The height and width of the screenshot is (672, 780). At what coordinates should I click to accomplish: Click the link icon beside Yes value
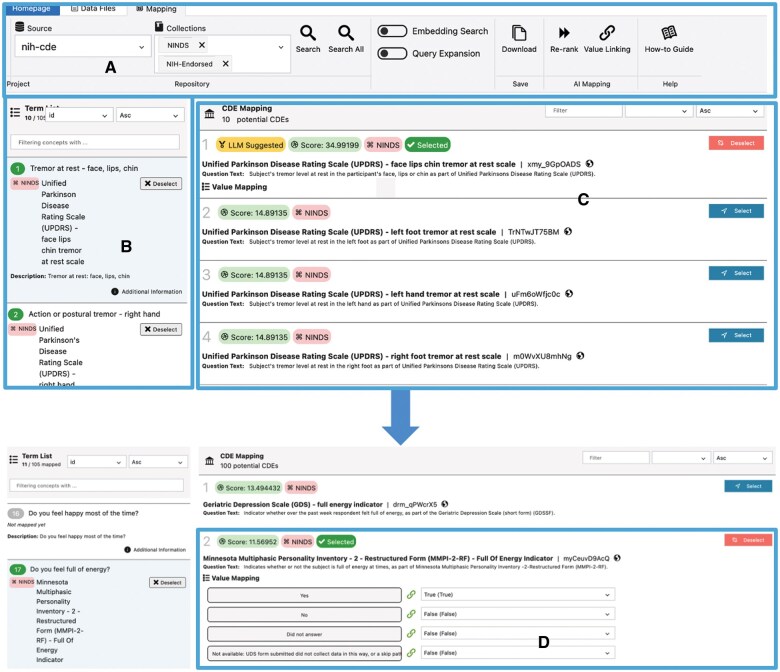click(x=411, y=594)
